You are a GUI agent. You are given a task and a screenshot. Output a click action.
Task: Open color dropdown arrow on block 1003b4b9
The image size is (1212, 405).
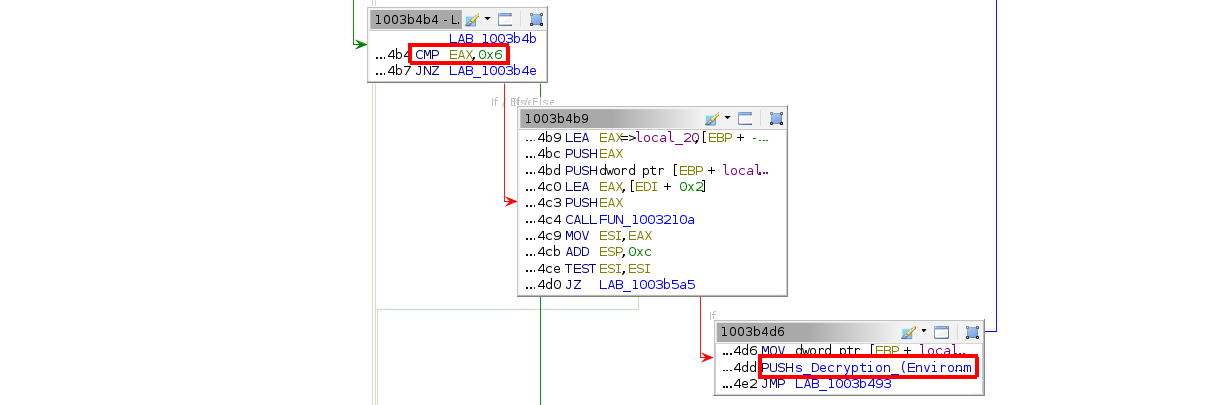(x=727, y=118)
